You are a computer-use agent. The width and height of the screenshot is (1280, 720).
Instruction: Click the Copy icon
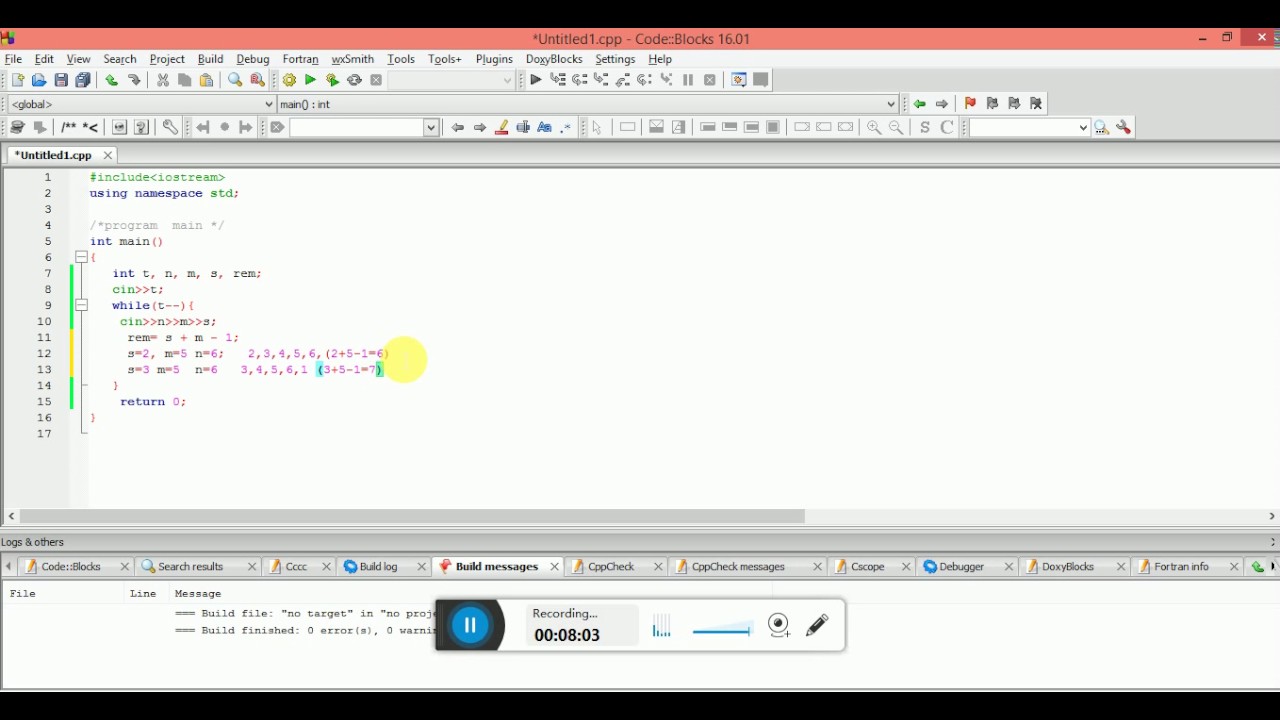coord(184,80)
